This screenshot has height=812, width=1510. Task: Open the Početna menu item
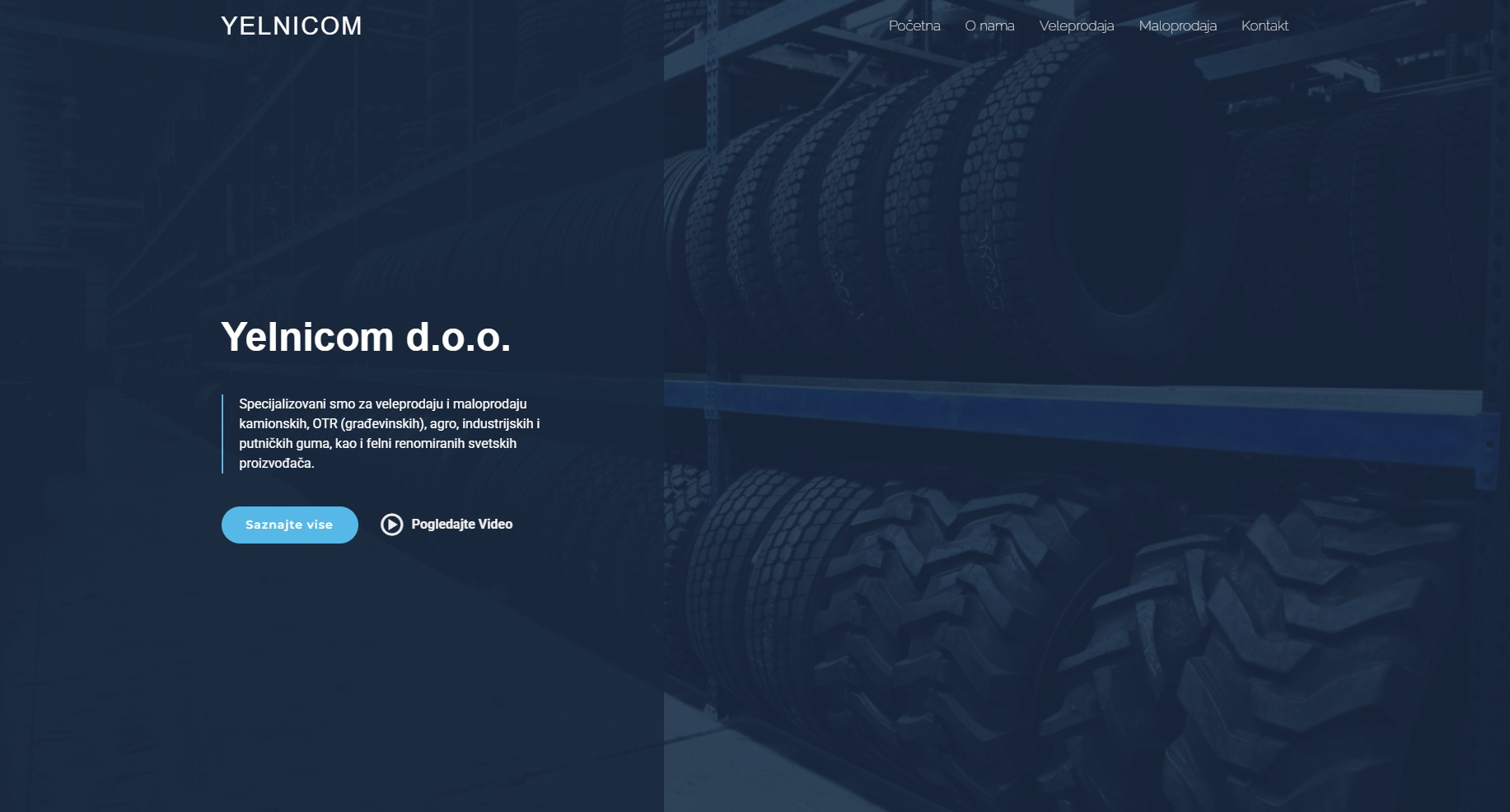(x=914, y=26)
